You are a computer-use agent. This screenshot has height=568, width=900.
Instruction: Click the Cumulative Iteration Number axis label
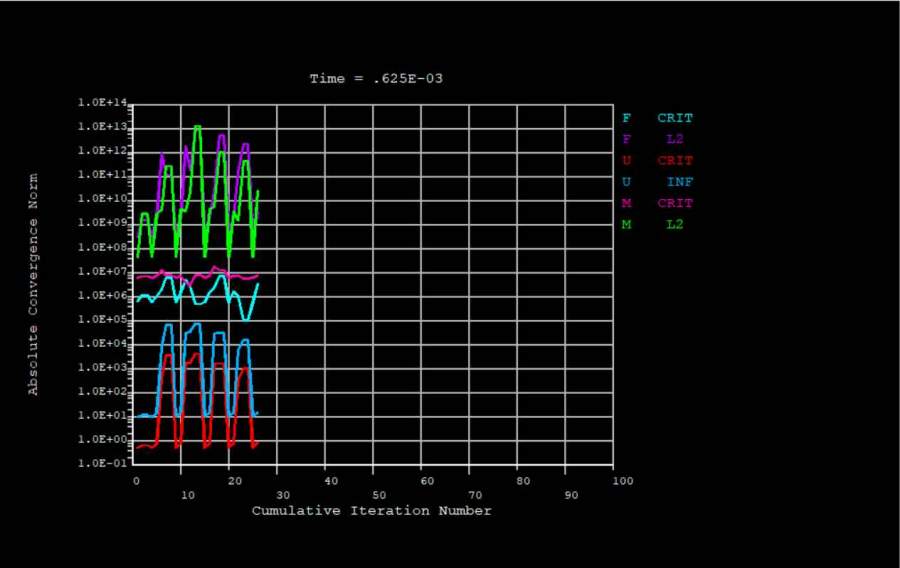pyautogui.click(x=371, y=511)
